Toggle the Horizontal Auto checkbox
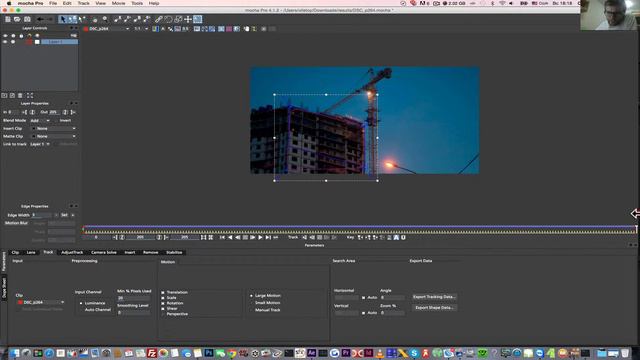640x360 pixels. (x=363, y=298)
